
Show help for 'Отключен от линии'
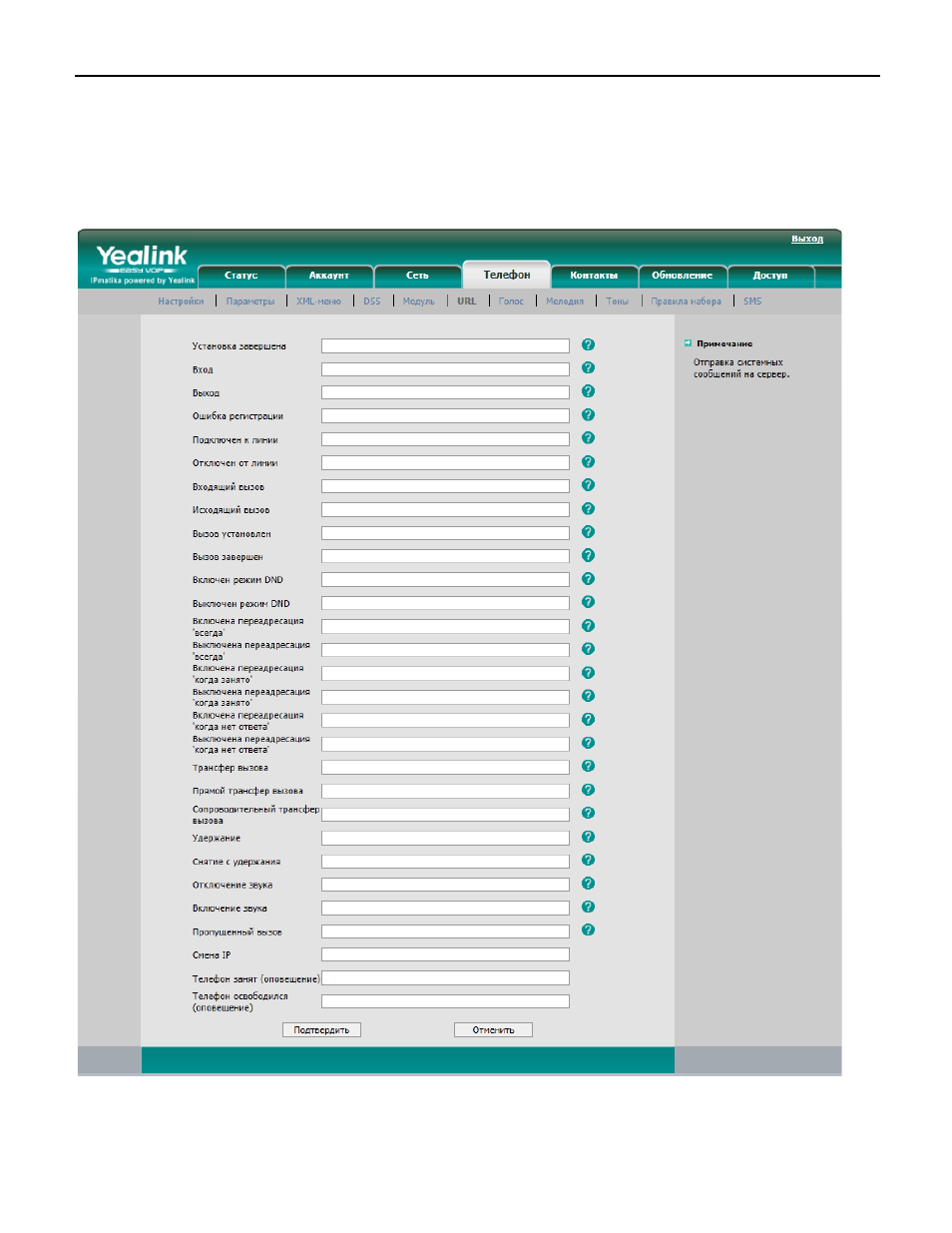tap(588, 462)
